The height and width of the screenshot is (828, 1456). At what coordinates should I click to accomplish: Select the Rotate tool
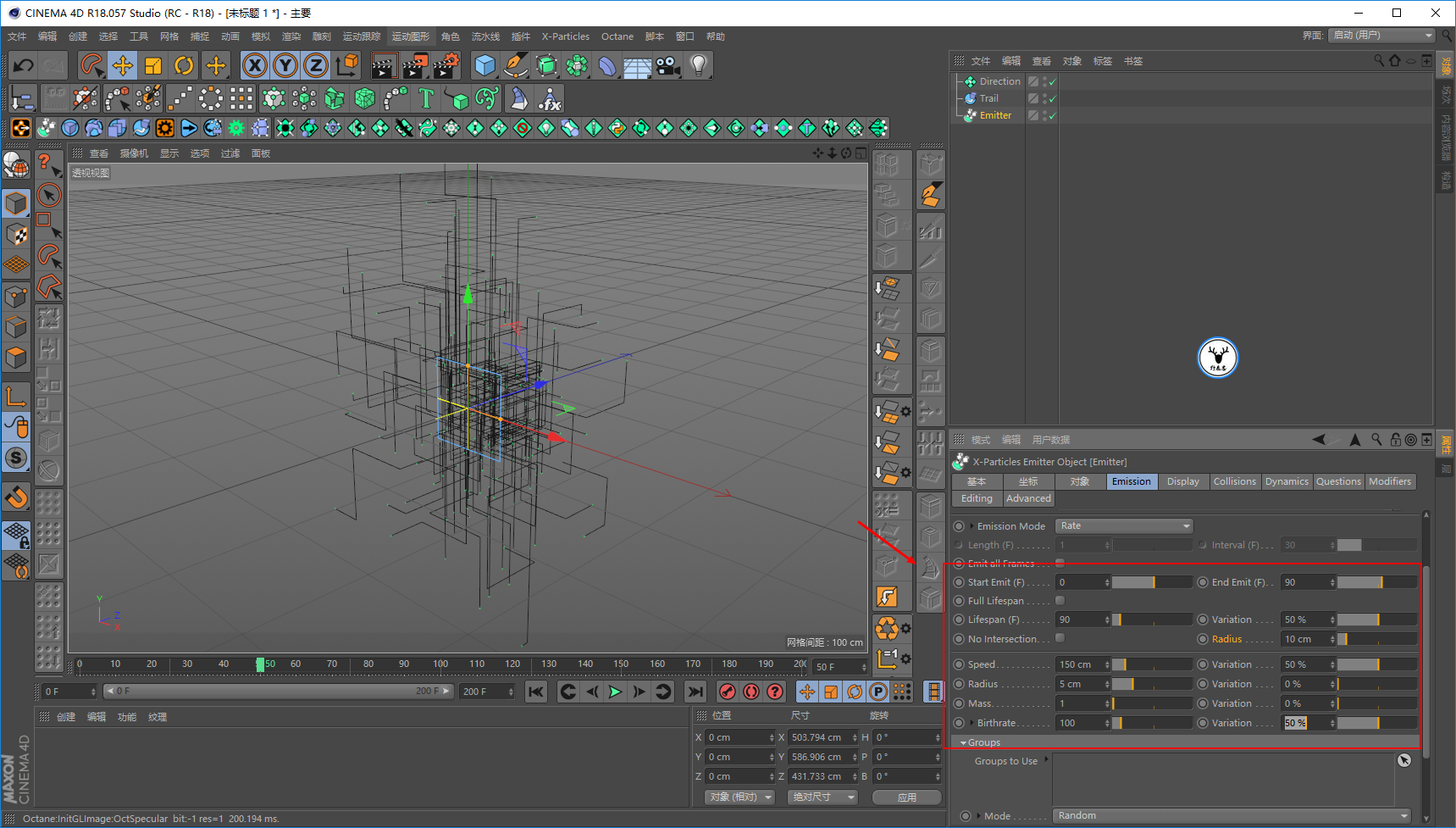click(184, 65)
